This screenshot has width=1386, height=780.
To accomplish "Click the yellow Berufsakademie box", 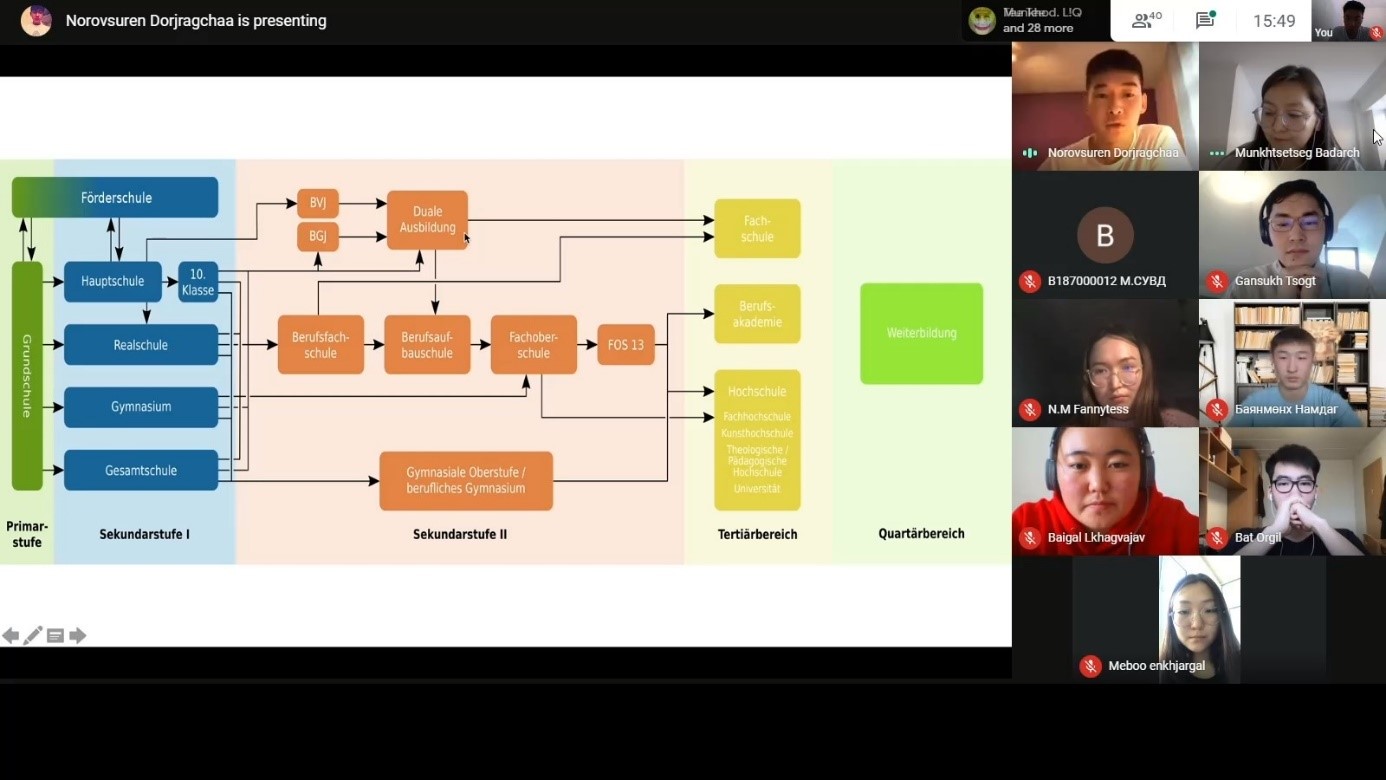I will [757, 314].
